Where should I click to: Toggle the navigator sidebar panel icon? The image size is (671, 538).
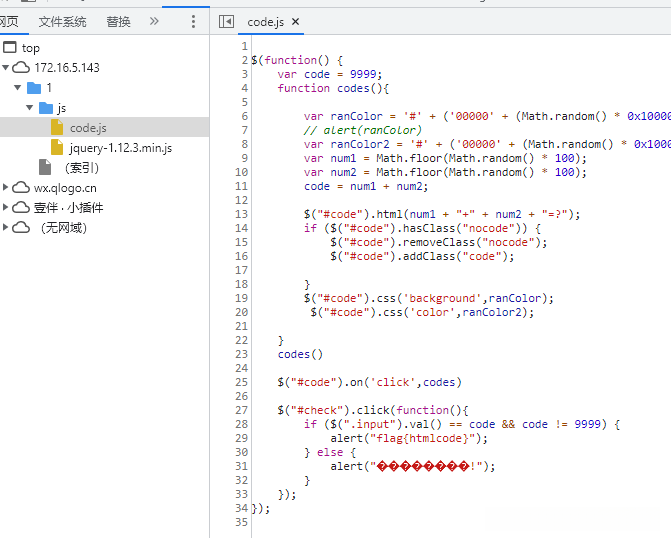point(226,21)
